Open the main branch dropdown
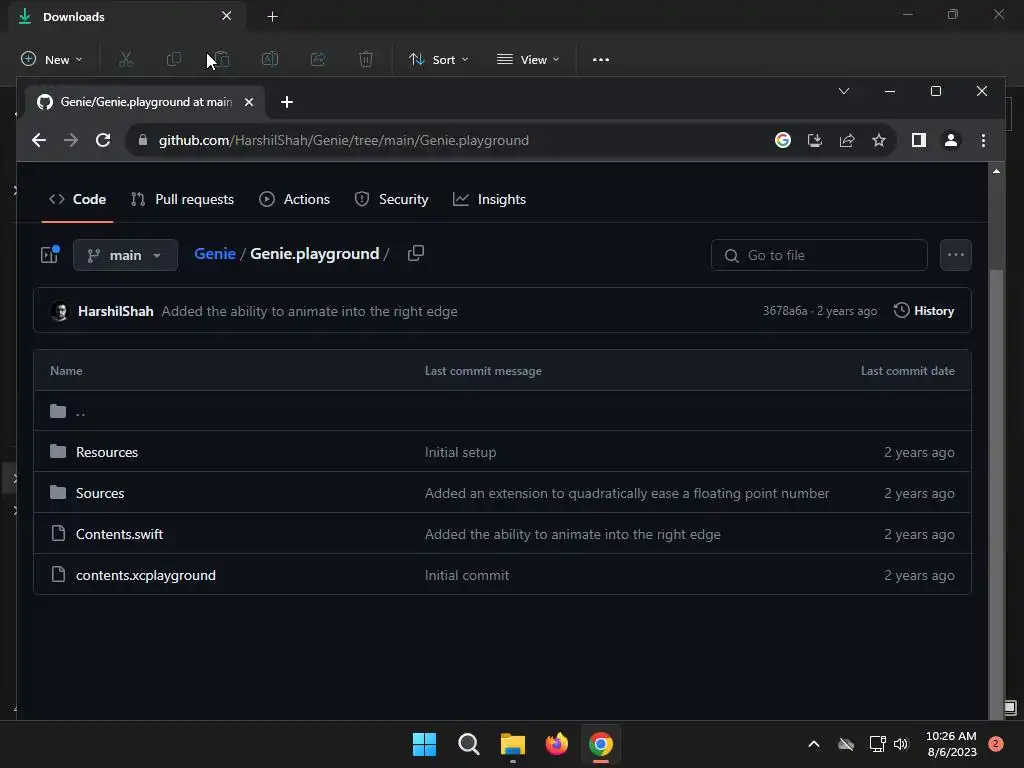 tap(125, 255)
